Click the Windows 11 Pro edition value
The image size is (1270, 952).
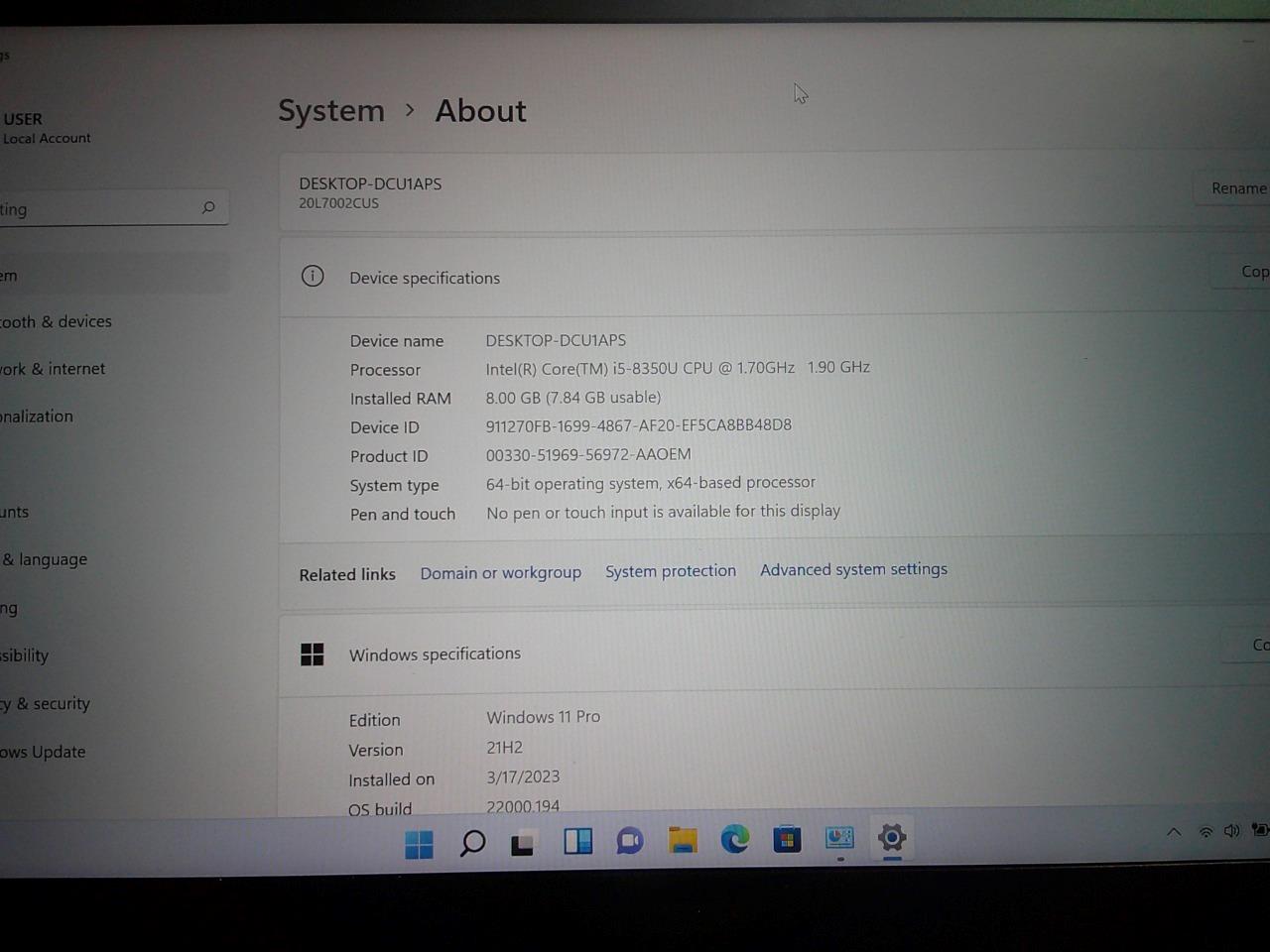(x=543, y=717)
